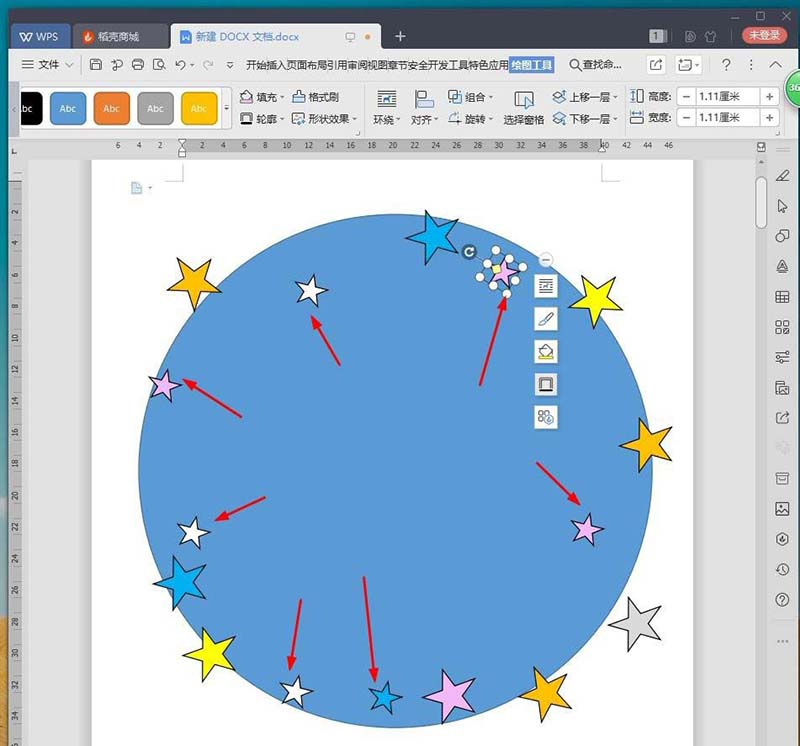Collapse the floating toolbar minus button

click(x=545, y=260)
